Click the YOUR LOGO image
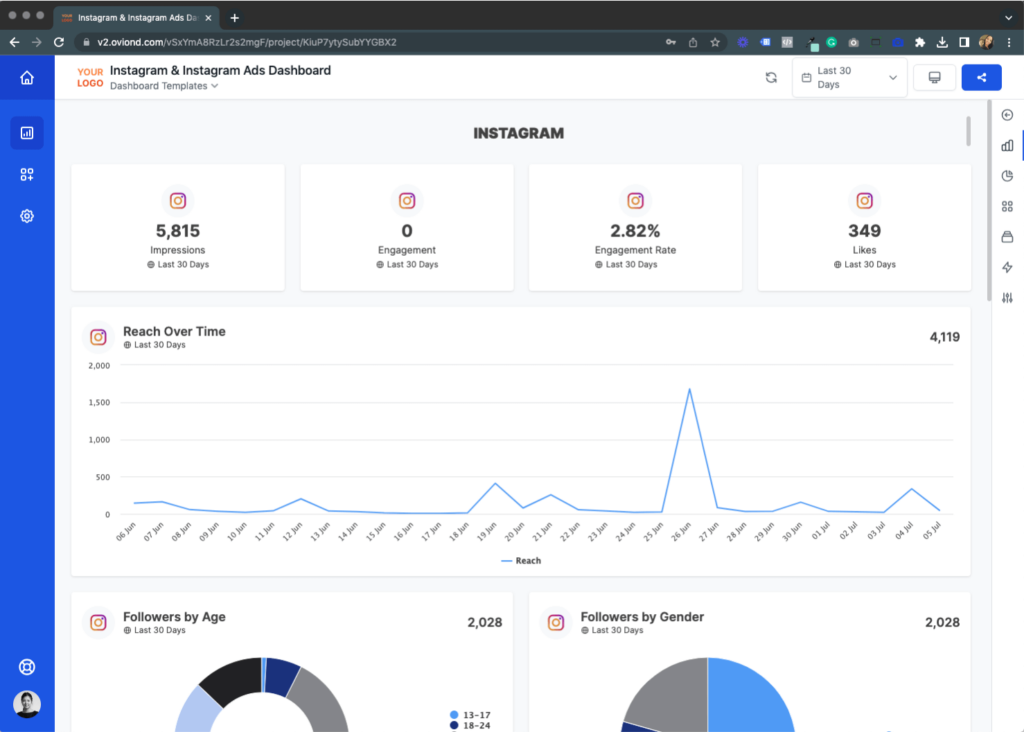The height and width of the screenshot is (732, 1024). click(90, 78)
